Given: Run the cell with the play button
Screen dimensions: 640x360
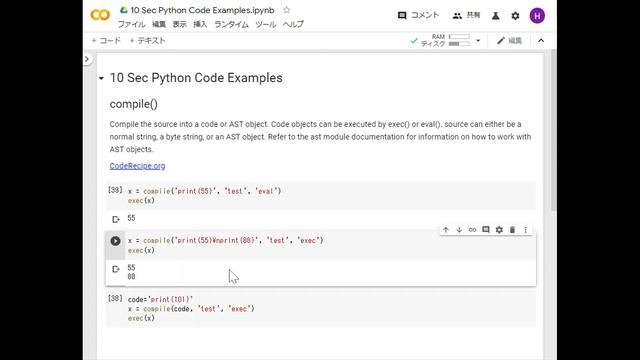Looking at the screenshot, I should click(x=115, y=241).
